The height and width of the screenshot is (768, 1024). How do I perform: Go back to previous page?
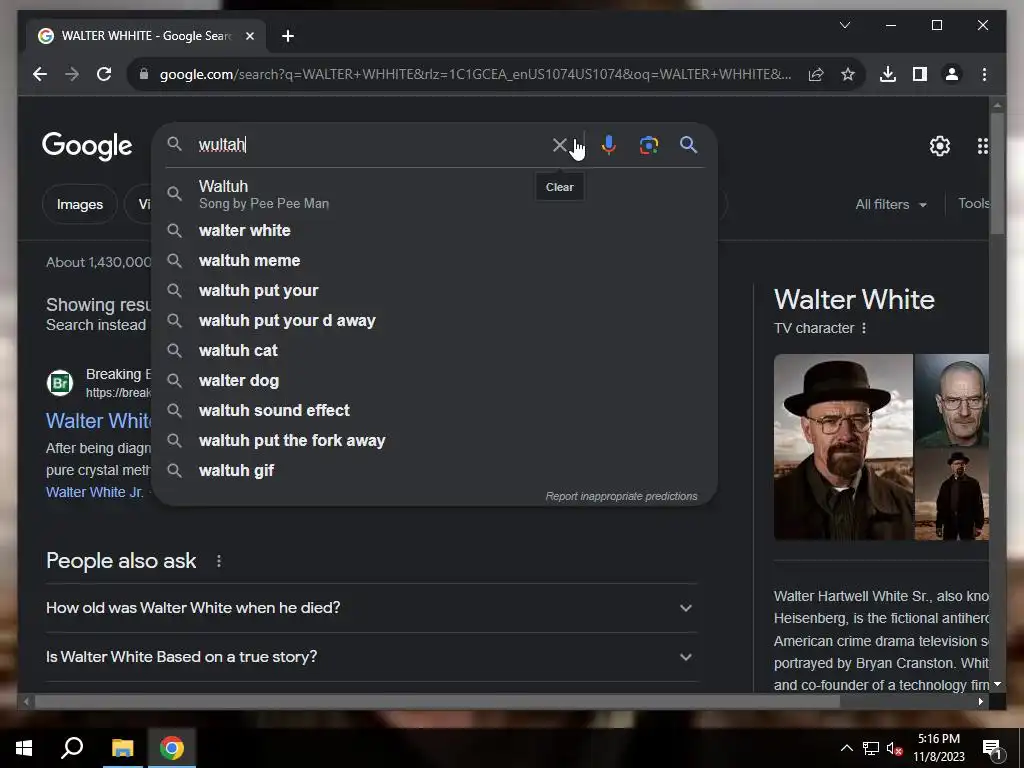click(x=40, y=74)
